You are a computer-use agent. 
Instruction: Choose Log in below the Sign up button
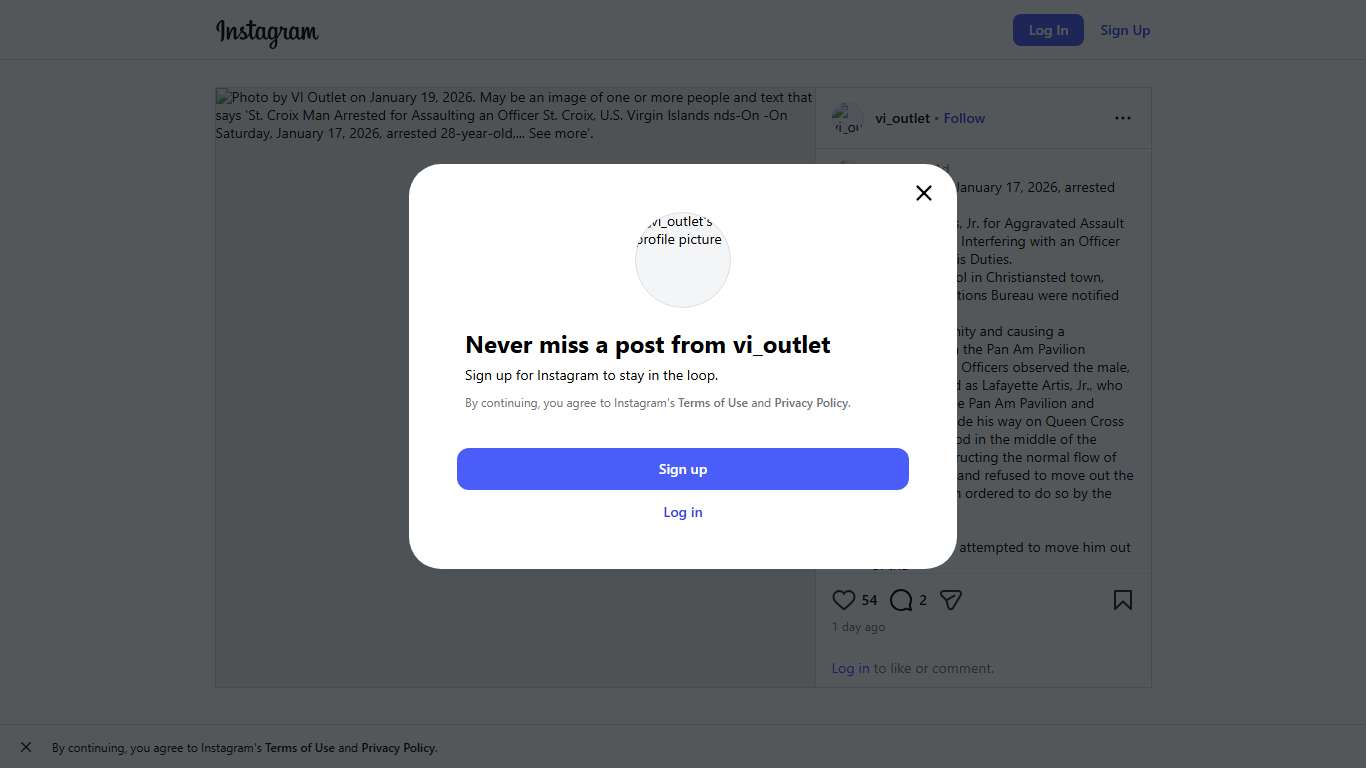click(x=683, y=512)
